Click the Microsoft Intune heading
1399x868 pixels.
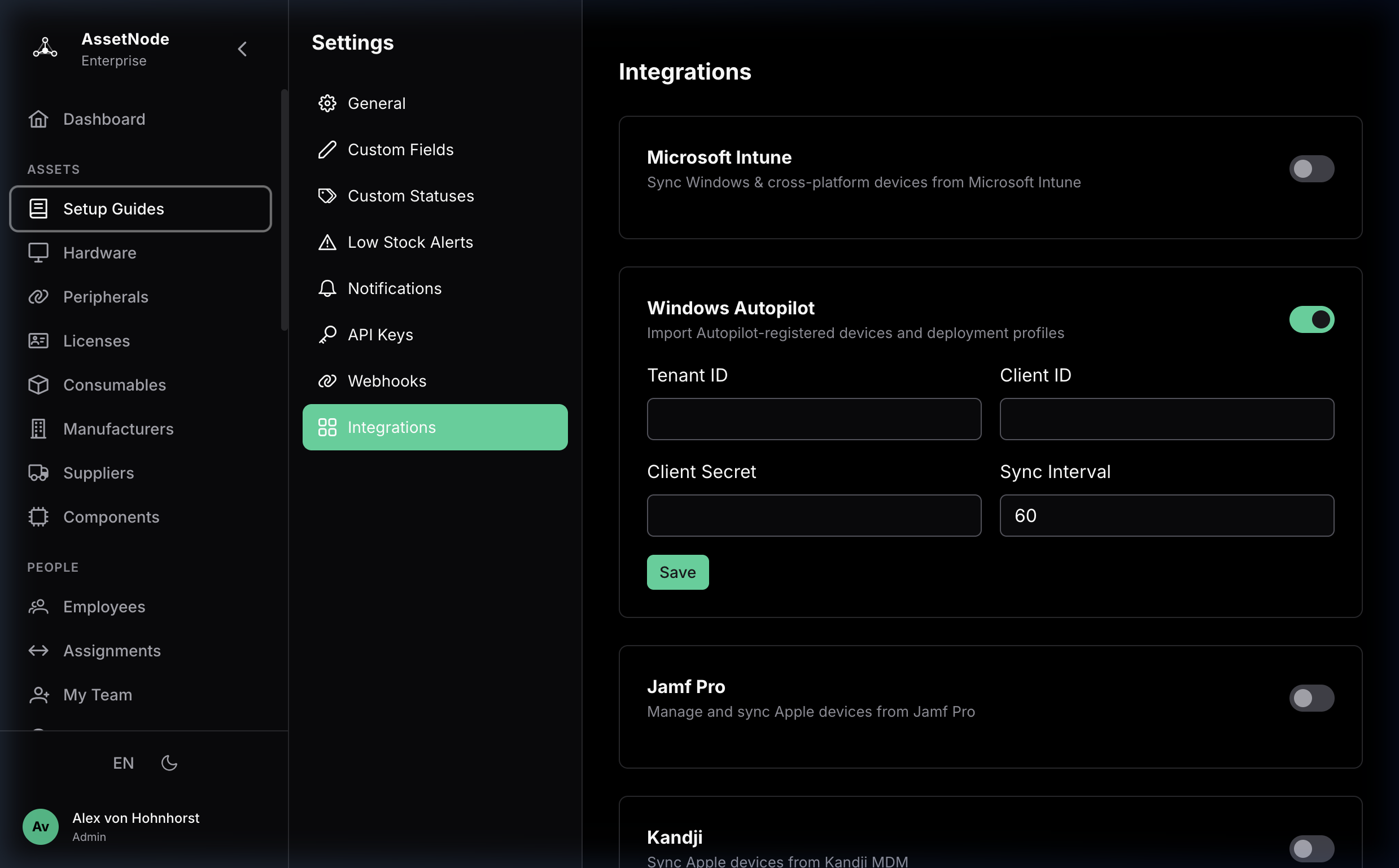pyautogui.click(x=719, y=157)
